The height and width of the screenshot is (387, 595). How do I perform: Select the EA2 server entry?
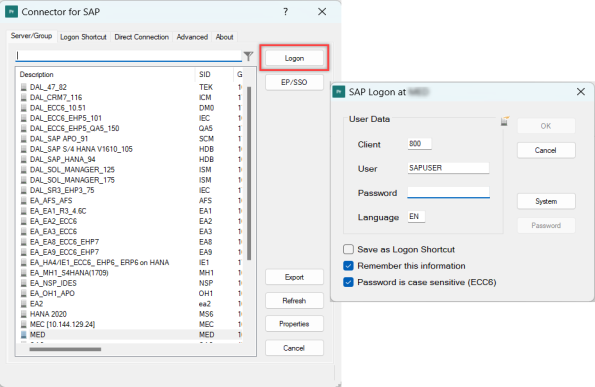click(x=131, y=304)
